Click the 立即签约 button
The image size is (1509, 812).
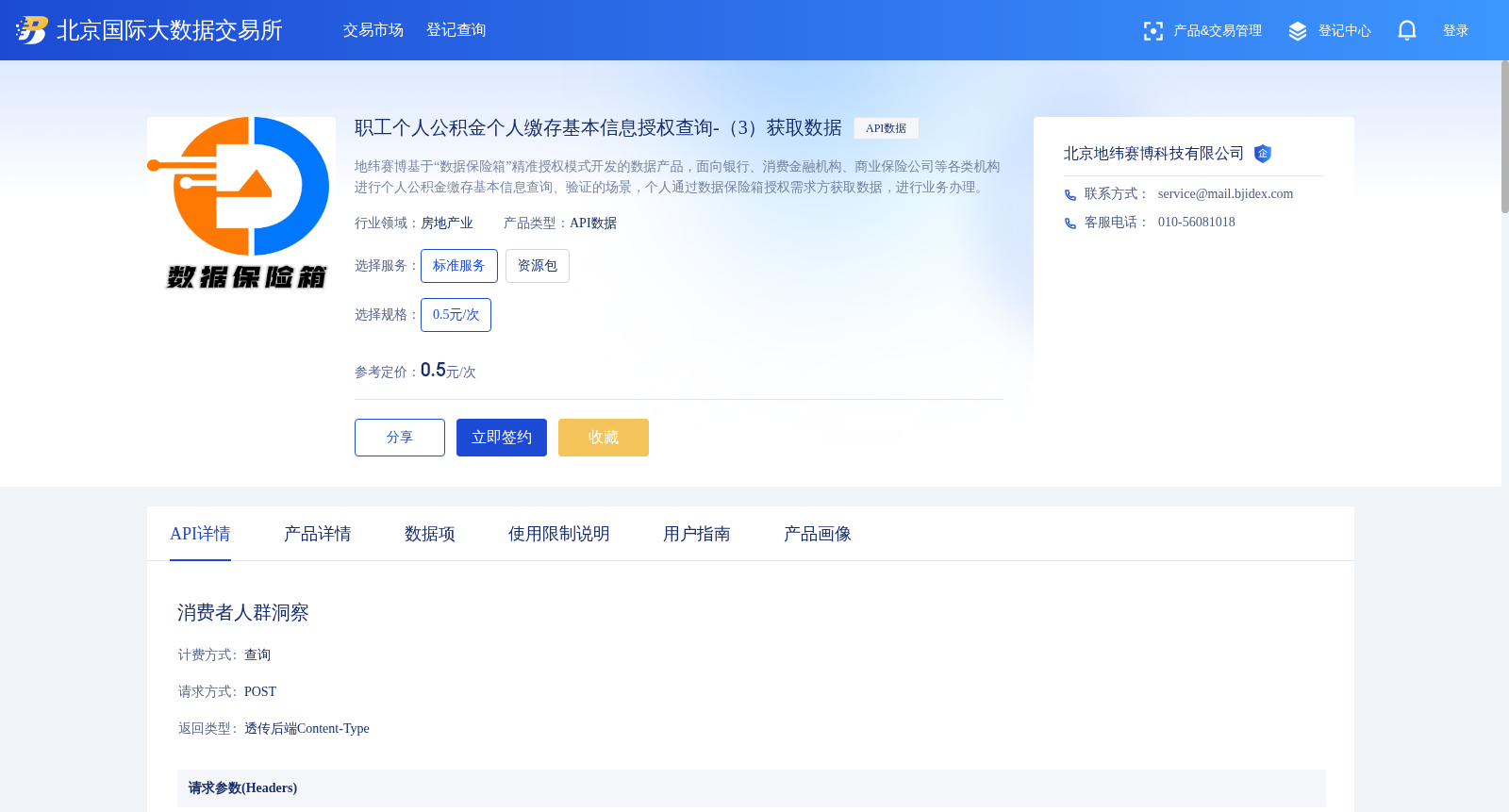(x=502, y=438)
